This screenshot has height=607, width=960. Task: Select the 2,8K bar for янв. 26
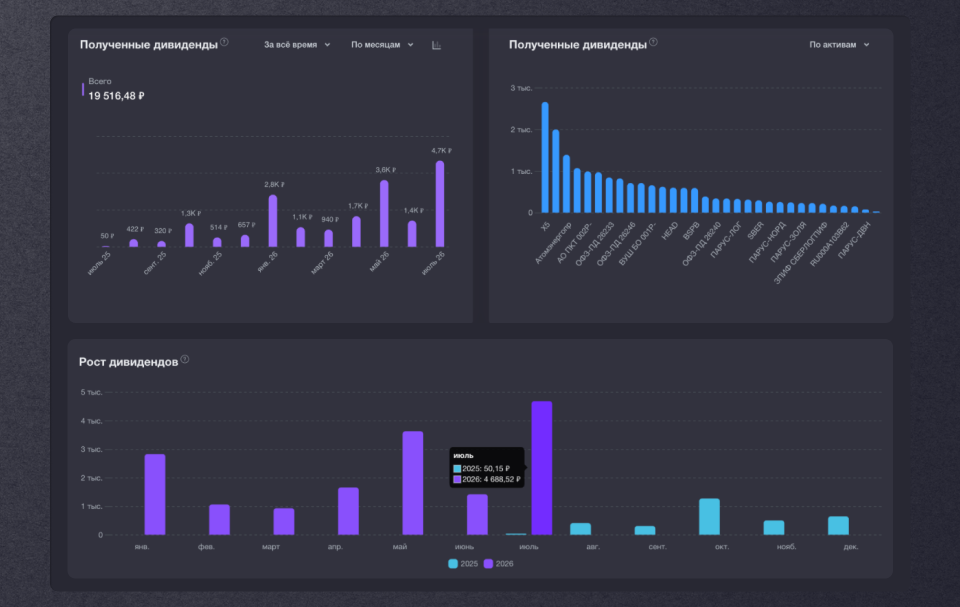[273, 221]
